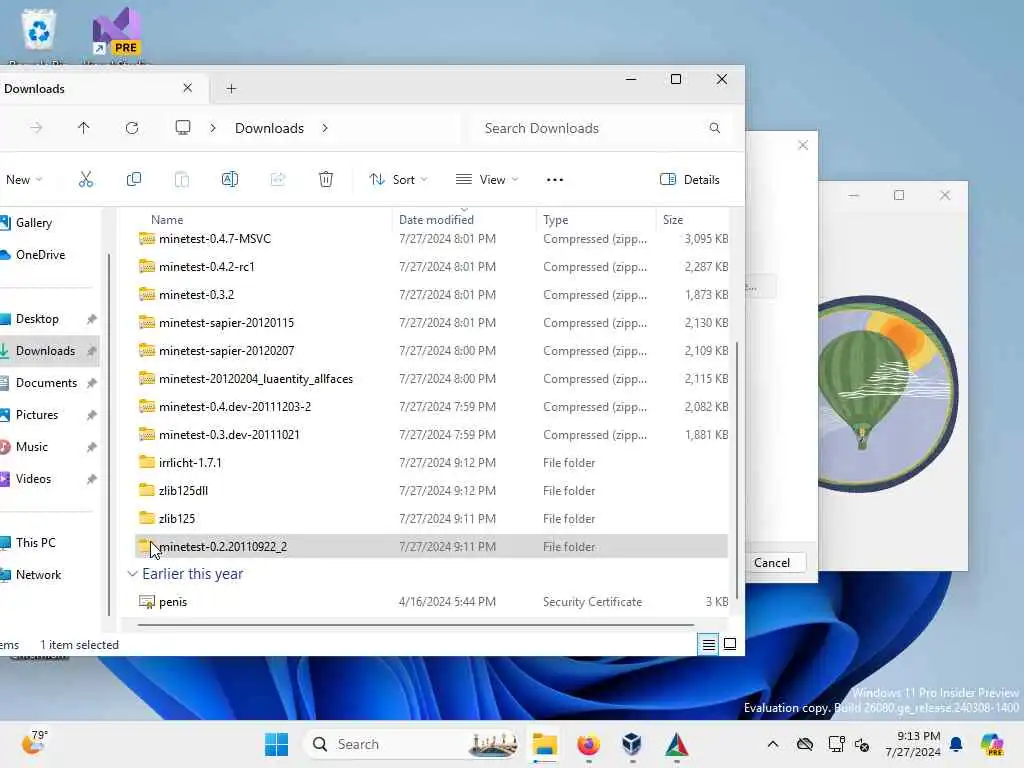Open the Sort dropdown
This screenshot has width=1024, height=768.
[398, 180]
